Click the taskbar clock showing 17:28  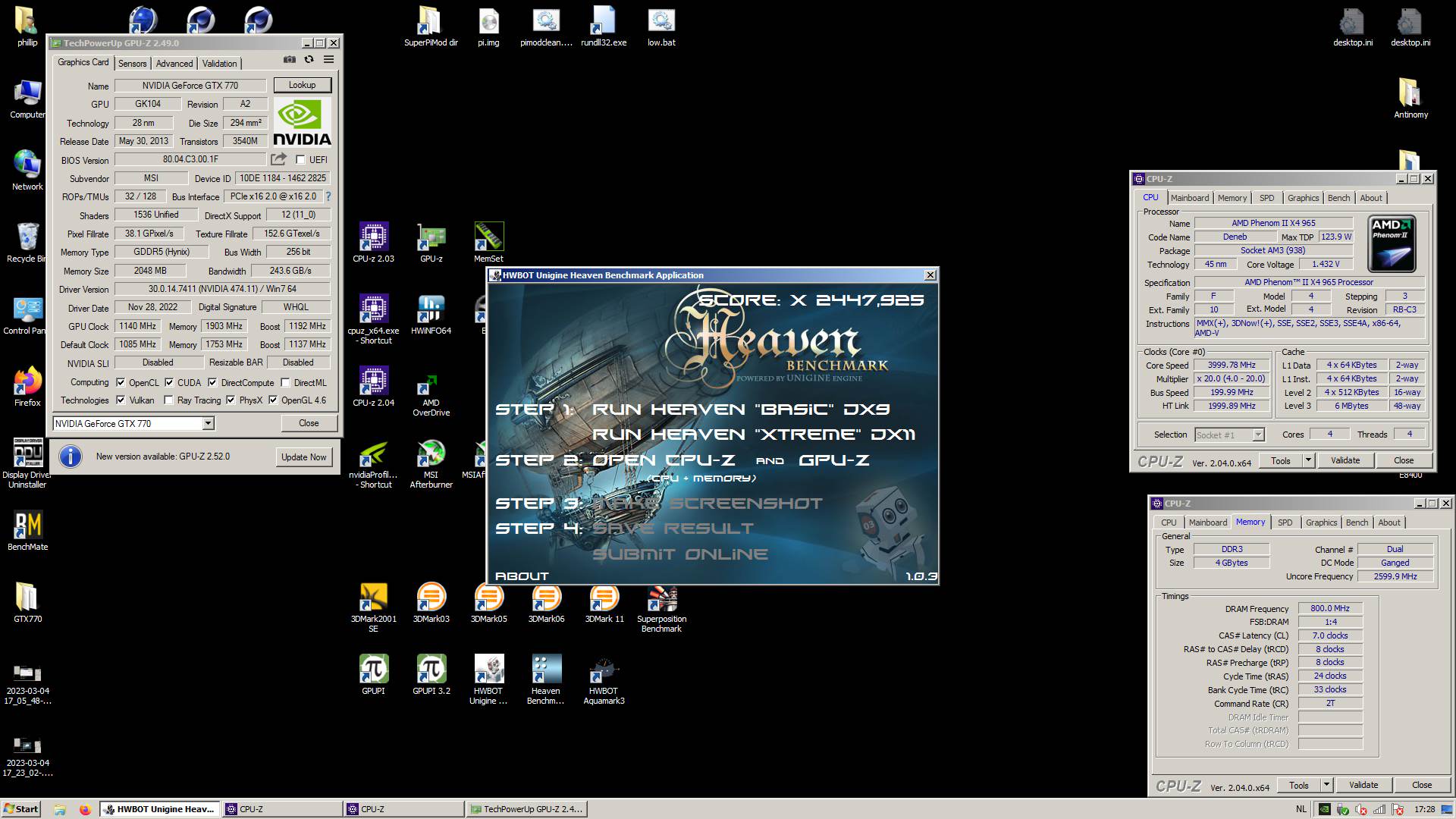tap(1424, 809)
